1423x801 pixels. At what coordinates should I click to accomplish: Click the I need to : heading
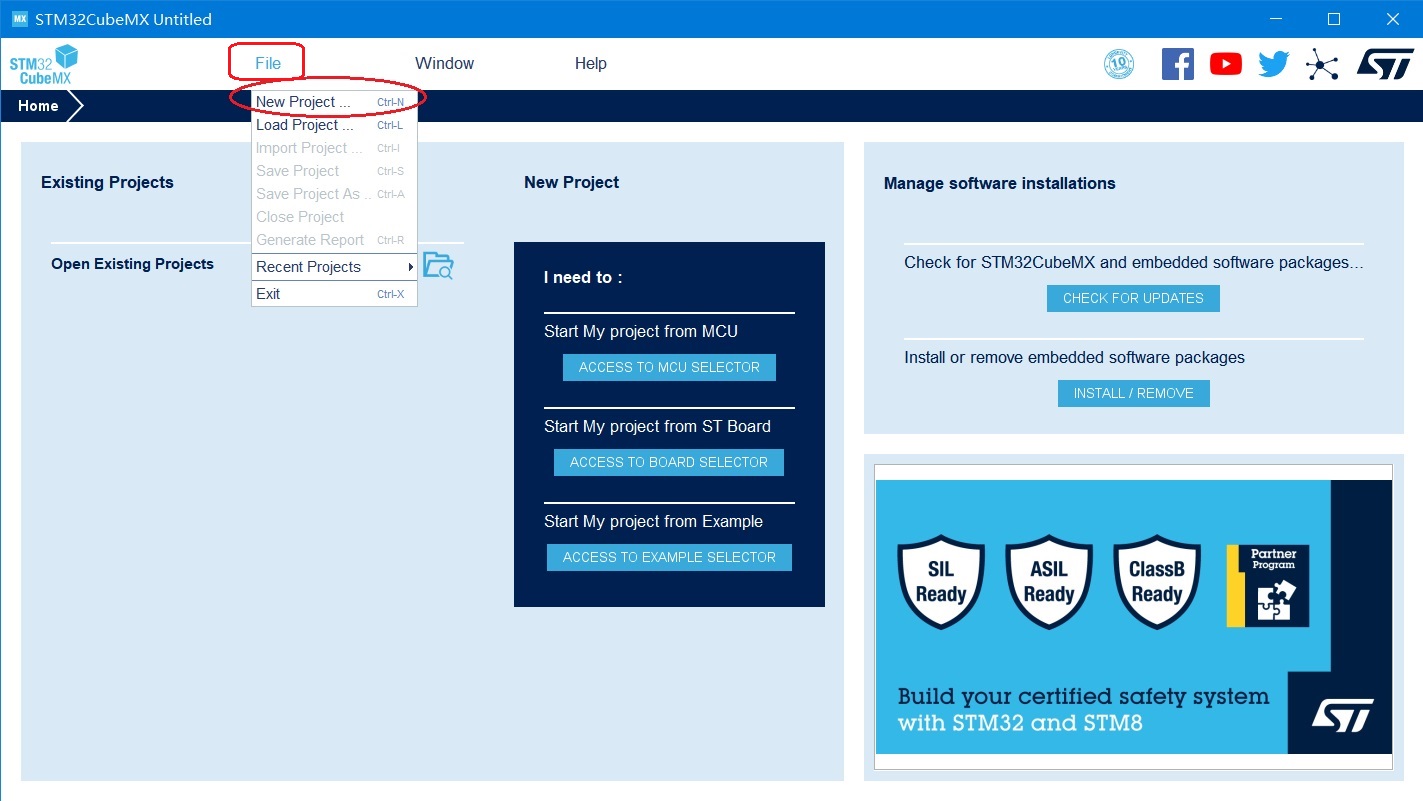(x=583, y=277)
